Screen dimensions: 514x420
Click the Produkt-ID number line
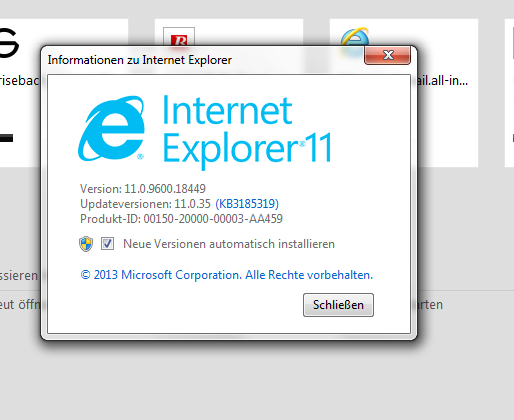181,219
